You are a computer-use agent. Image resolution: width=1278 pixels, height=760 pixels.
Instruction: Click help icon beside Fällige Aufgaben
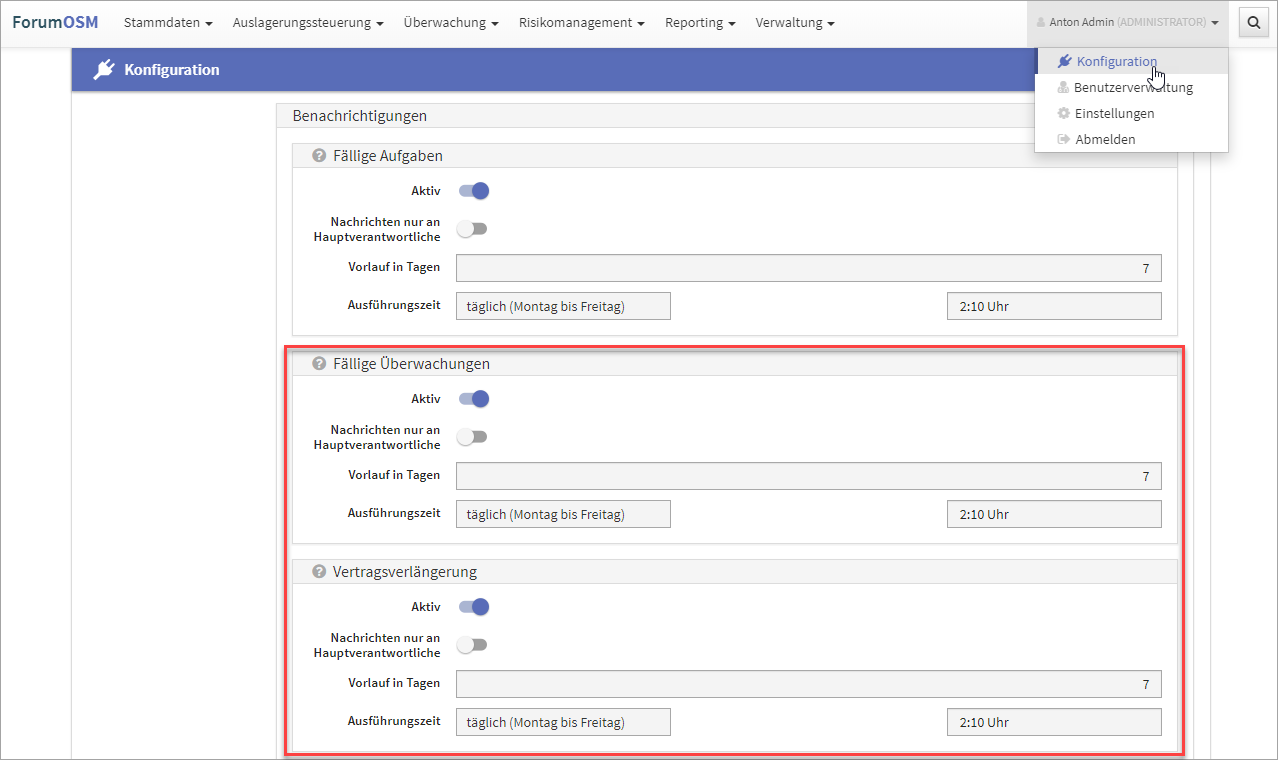pos(320,156)
